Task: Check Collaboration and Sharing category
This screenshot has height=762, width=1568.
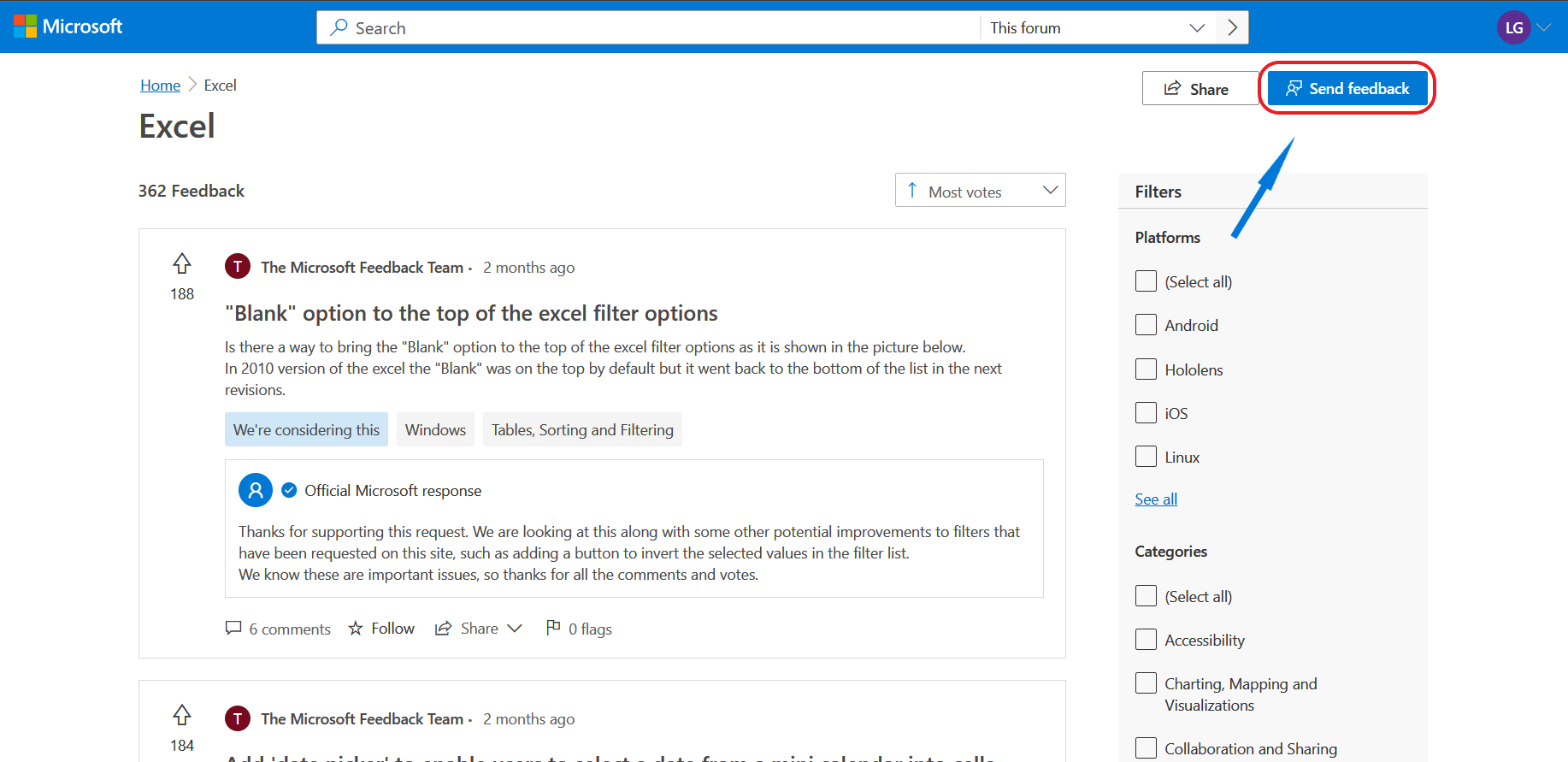Action: pos(1146,748)
